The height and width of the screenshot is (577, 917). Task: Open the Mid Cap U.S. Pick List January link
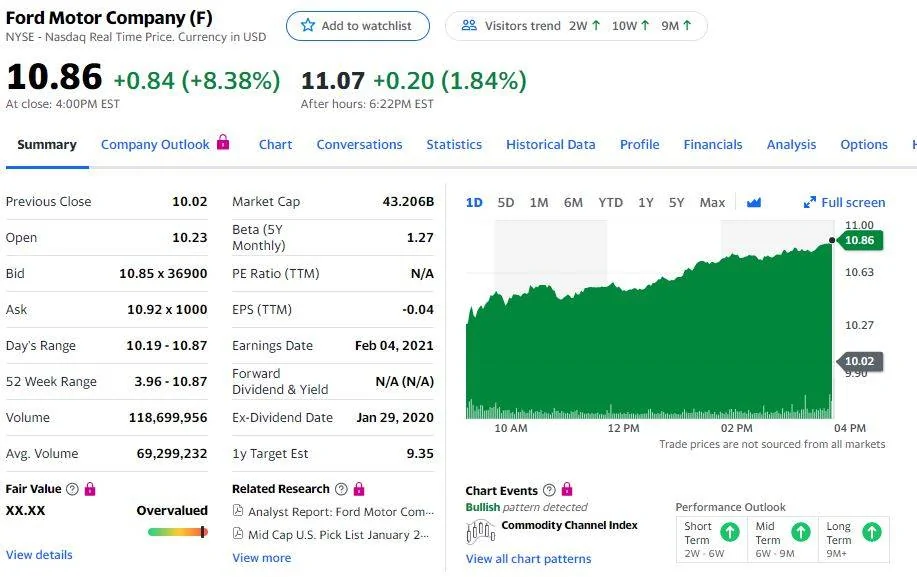(339, 534)
